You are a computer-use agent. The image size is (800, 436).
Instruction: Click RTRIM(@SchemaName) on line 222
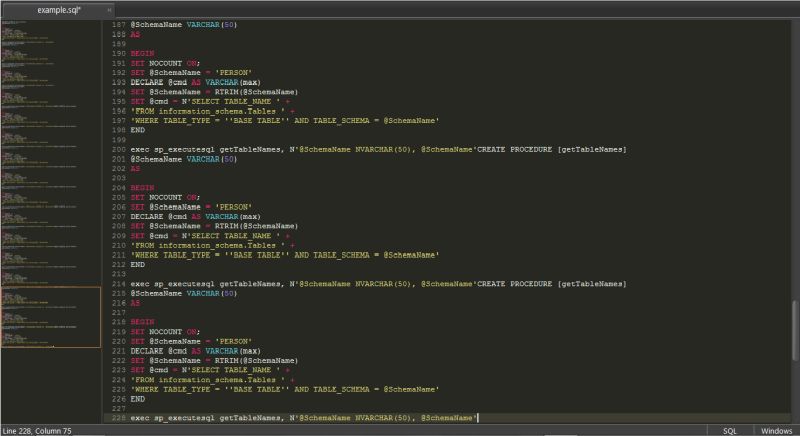click(256, 361)
